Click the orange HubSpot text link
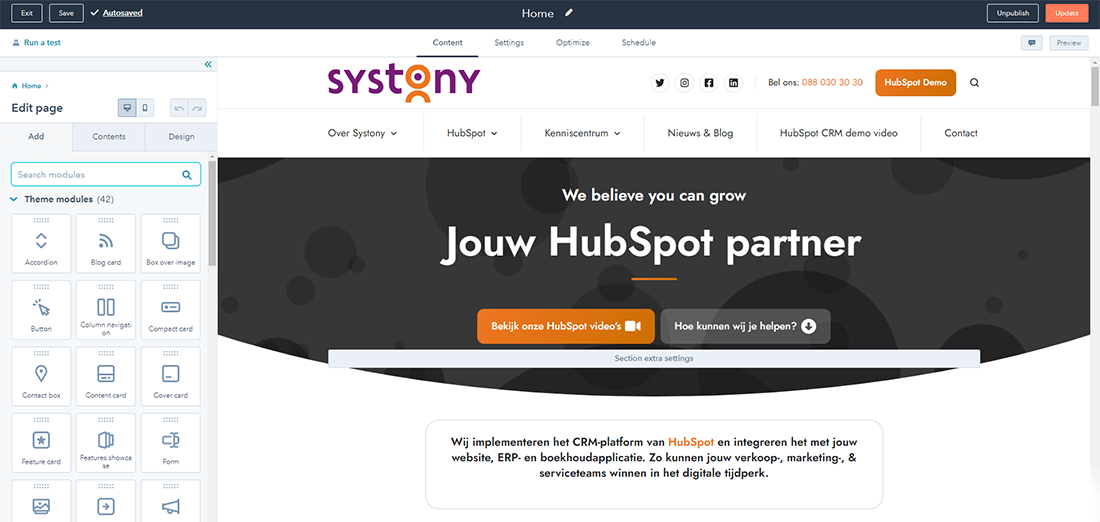Viewport: 1100px width, 522px height. click(x=691, y=443)
